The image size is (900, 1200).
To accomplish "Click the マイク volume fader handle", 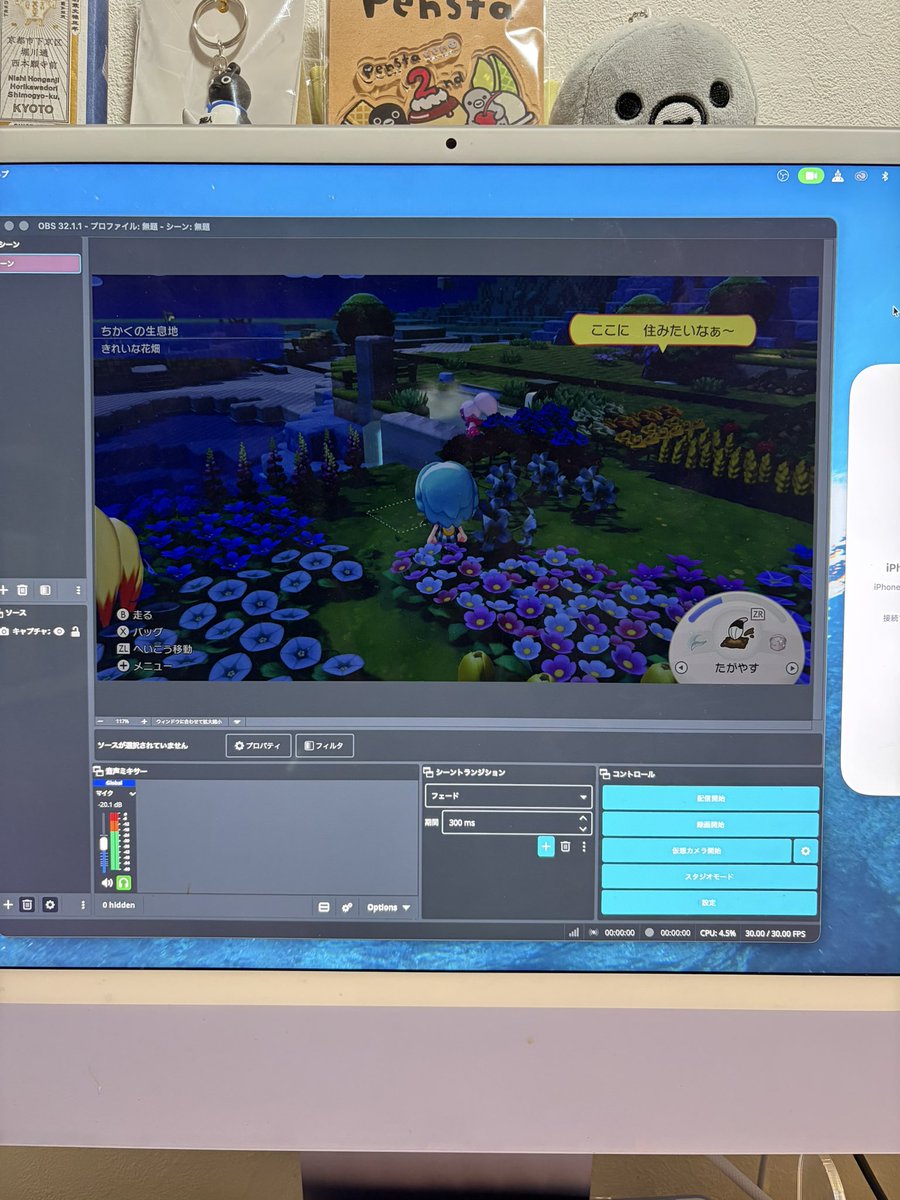I will (103, 843).
